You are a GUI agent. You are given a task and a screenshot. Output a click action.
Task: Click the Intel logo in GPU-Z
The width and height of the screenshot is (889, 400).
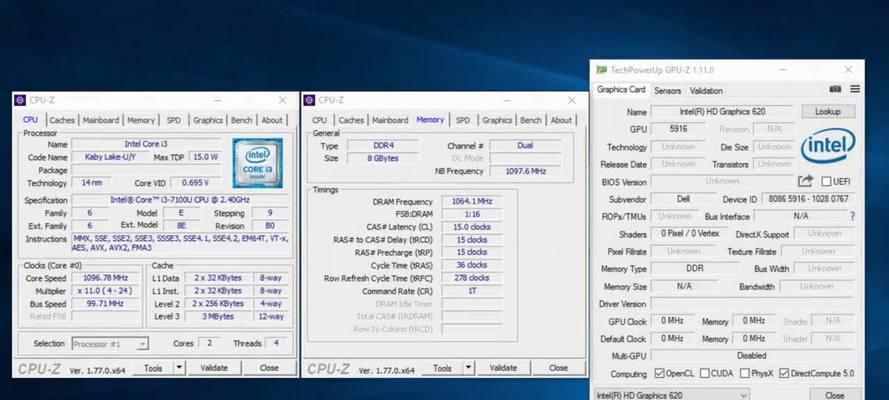[828, 146]
